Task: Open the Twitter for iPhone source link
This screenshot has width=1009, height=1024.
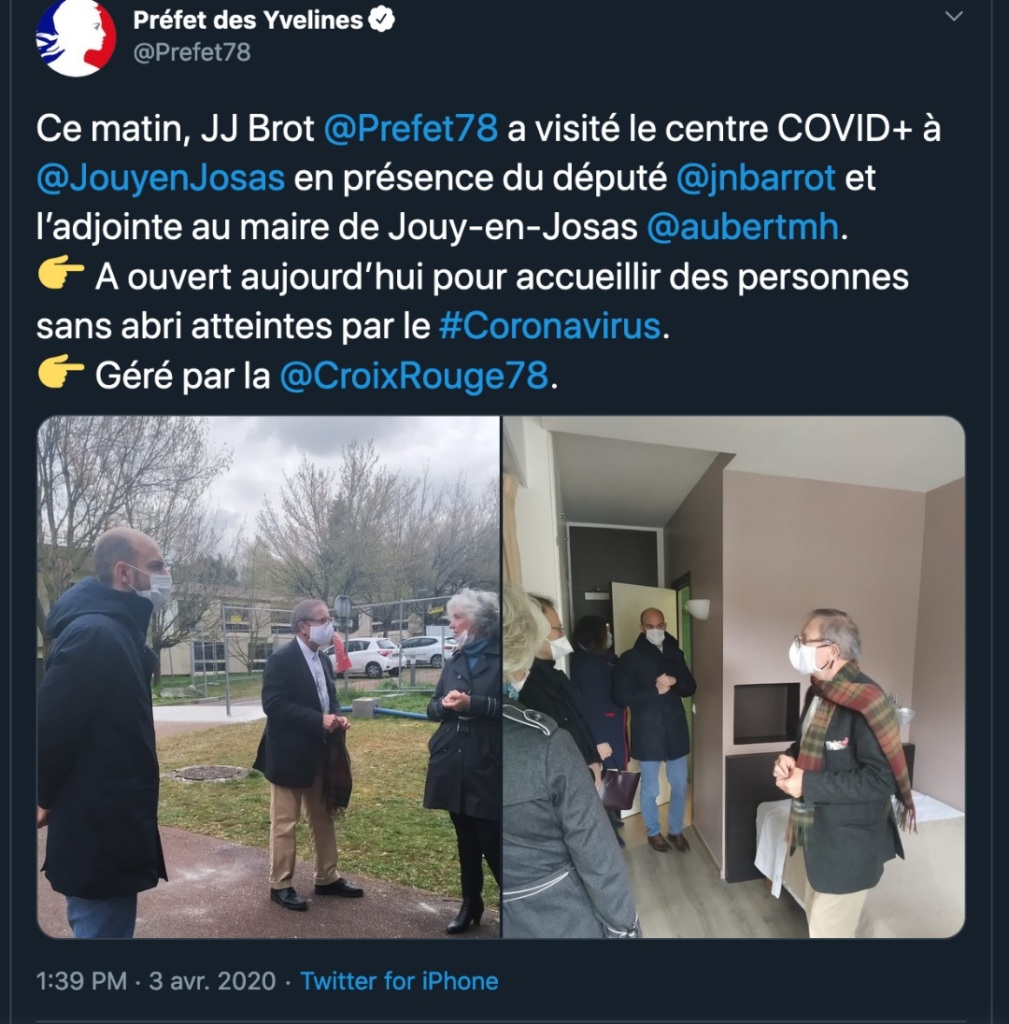Action: point(399,981)
